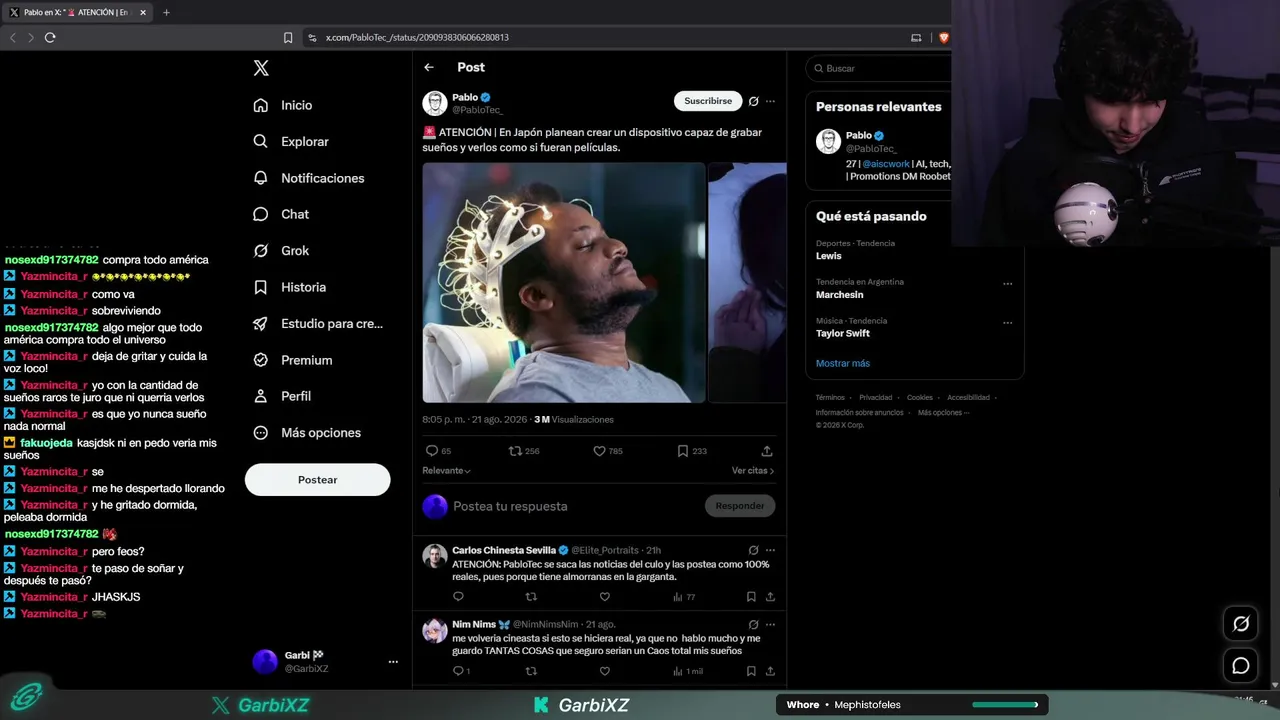Repost Nim Nims' comment

(x=531, y=671)
